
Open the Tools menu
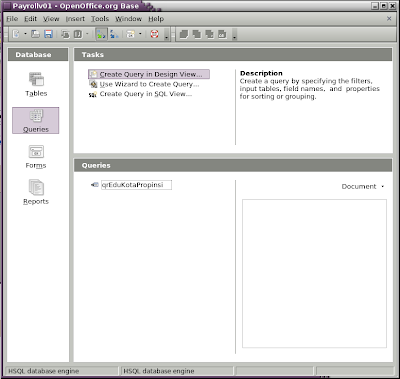coord(100,19)
